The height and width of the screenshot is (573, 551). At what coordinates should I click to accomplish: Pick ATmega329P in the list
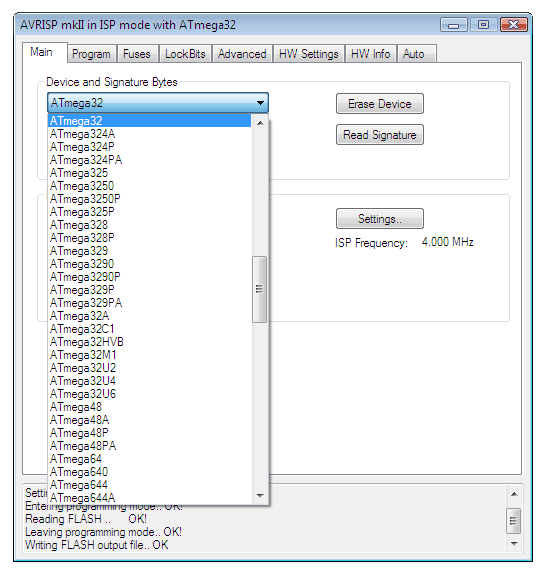149,290
